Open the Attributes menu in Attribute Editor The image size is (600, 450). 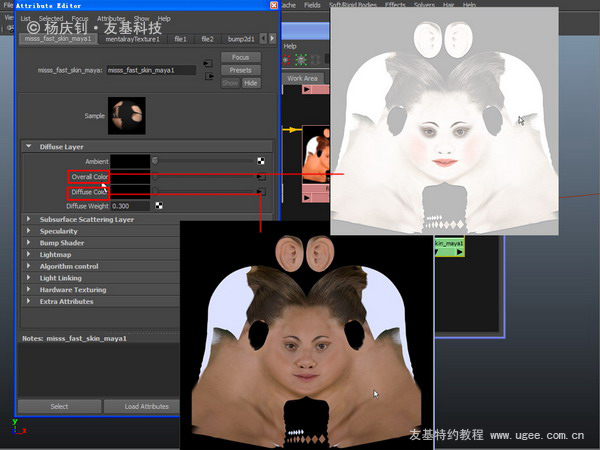pos(111,18)
